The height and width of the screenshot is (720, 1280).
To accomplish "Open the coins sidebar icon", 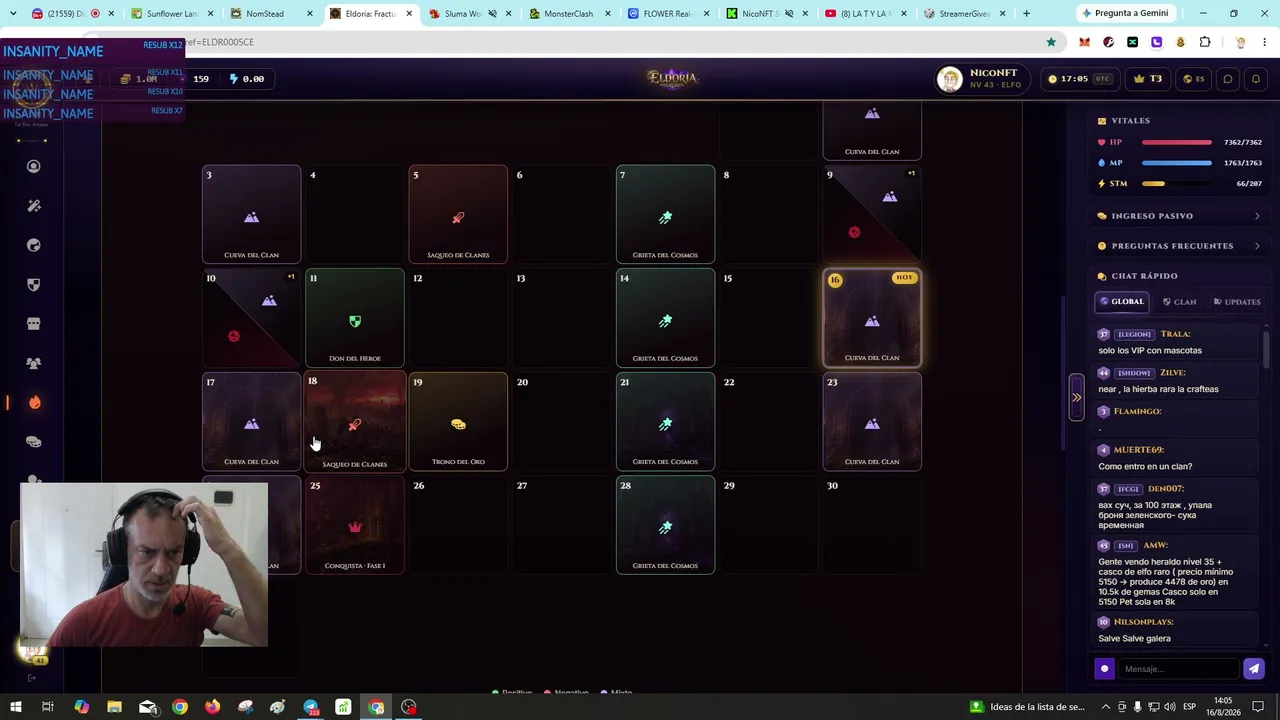I will click(x=34, y=442).
